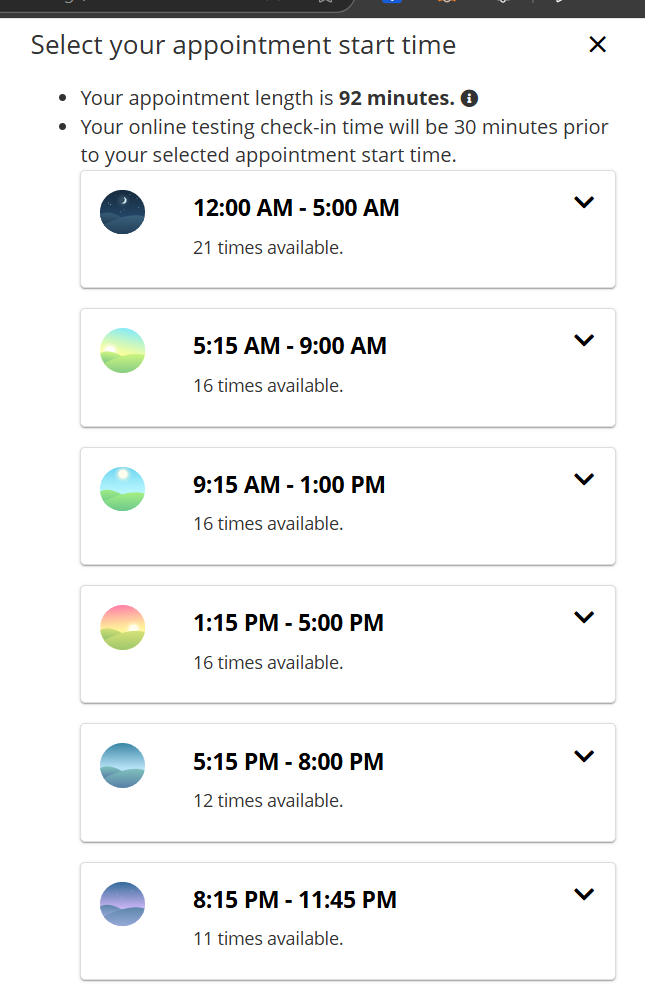This screenshot has height=992, width=645.
Task: Expand the 1:15 PM - 5:00 PM chevron
Action: pyautogui.click(x=584, y=617)
